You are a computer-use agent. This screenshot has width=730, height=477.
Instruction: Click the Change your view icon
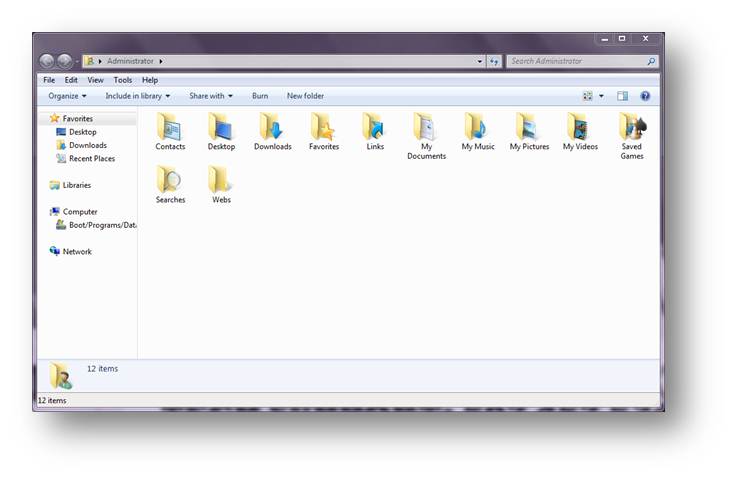[x=588, y=96]
